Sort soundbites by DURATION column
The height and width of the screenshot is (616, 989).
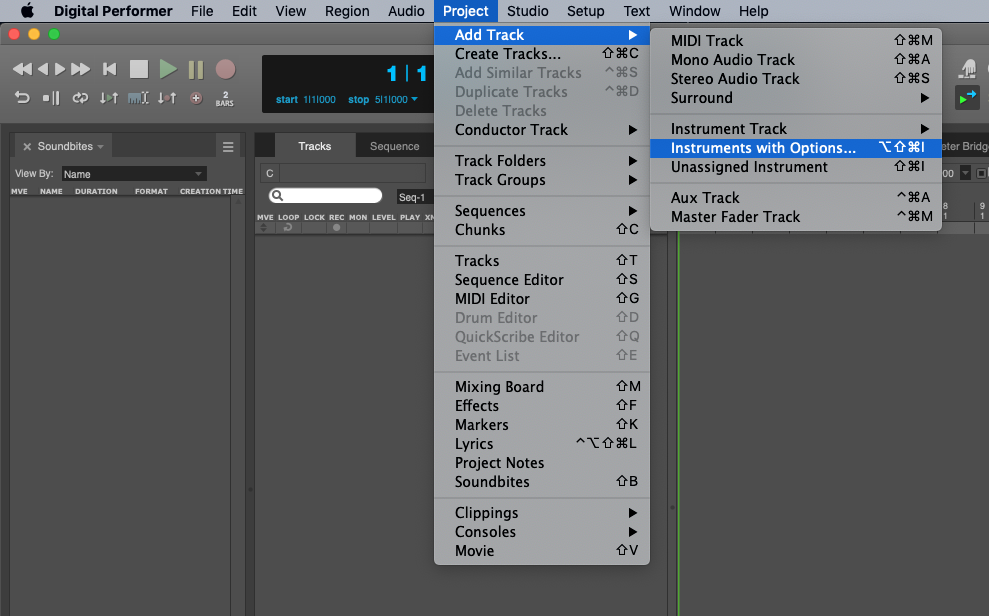[96, 191]
